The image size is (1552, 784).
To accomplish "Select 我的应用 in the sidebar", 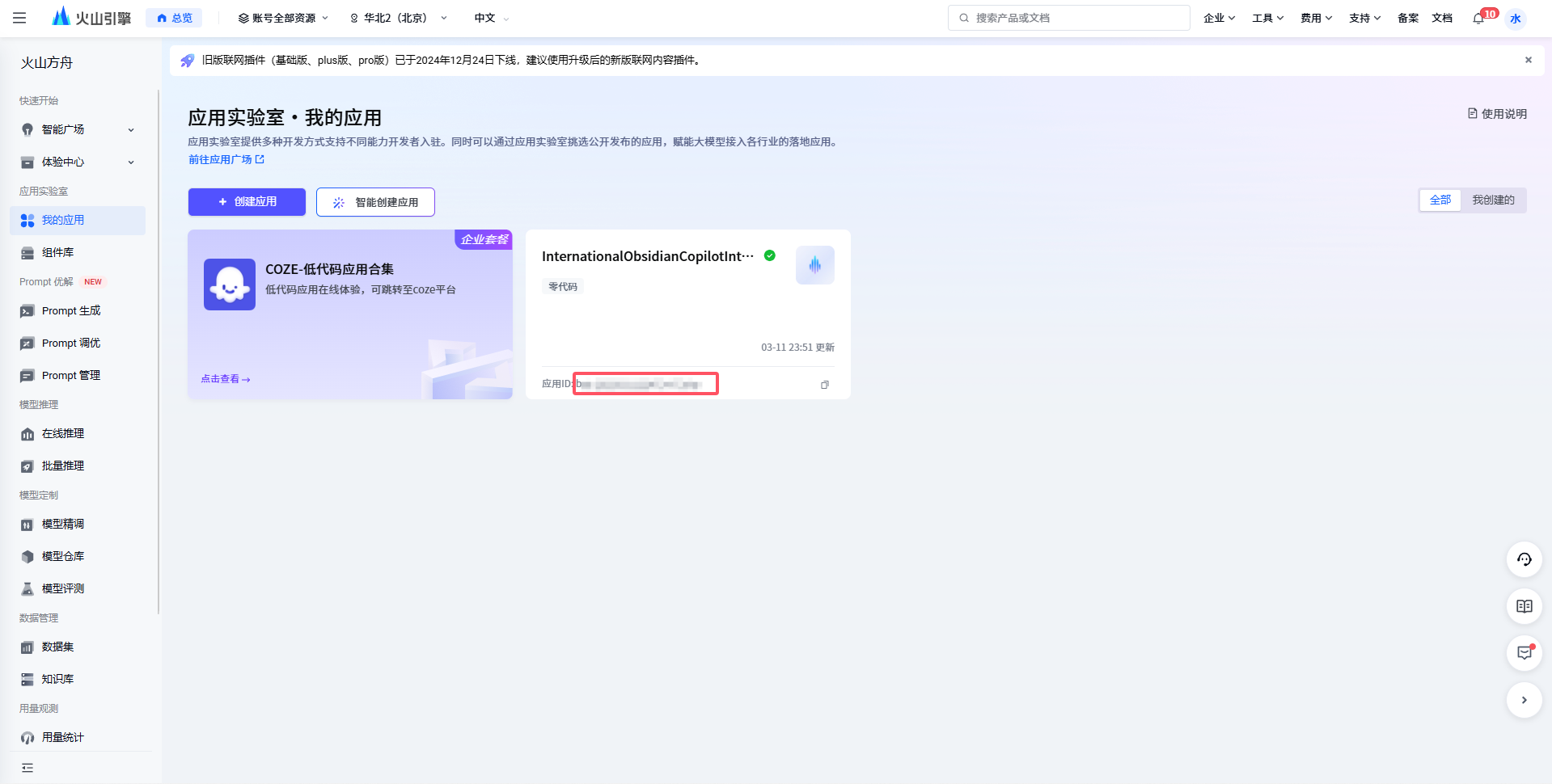I will point(78,220).
